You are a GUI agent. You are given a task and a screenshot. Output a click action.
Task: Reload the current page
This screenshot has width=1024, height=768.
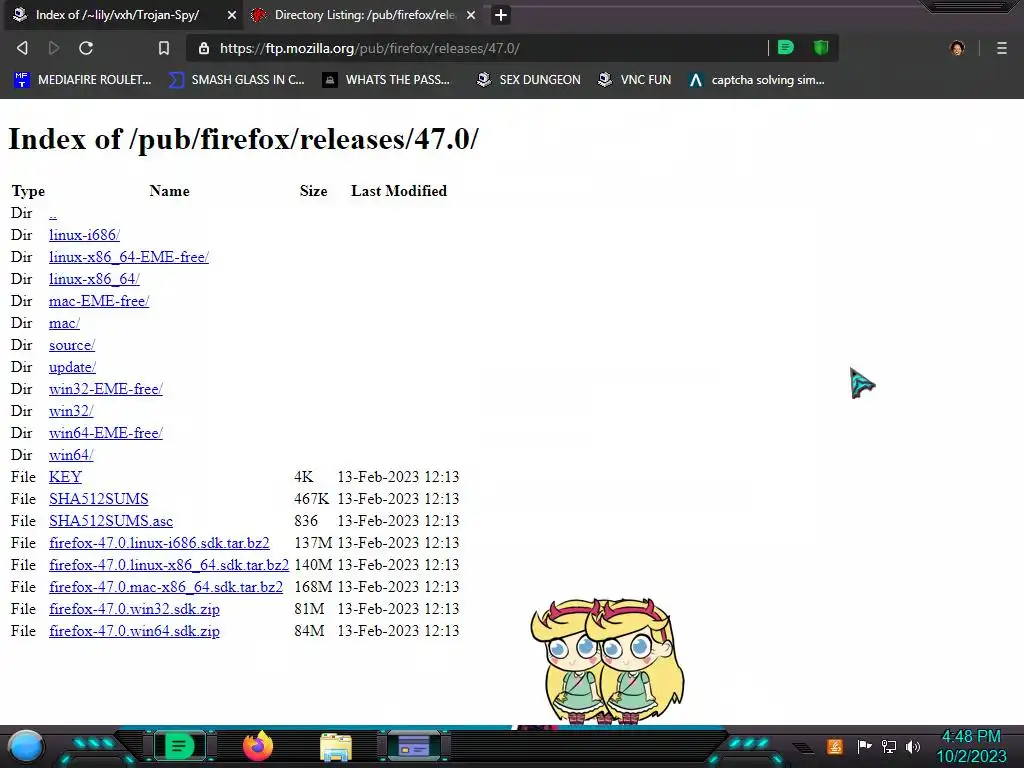click(86, 48)
